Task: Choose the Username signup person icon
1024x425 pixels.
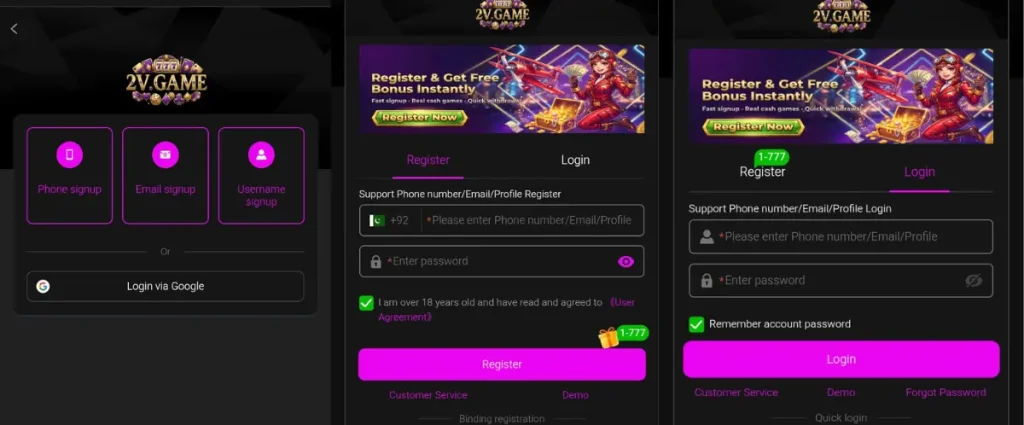Action: 261,155
